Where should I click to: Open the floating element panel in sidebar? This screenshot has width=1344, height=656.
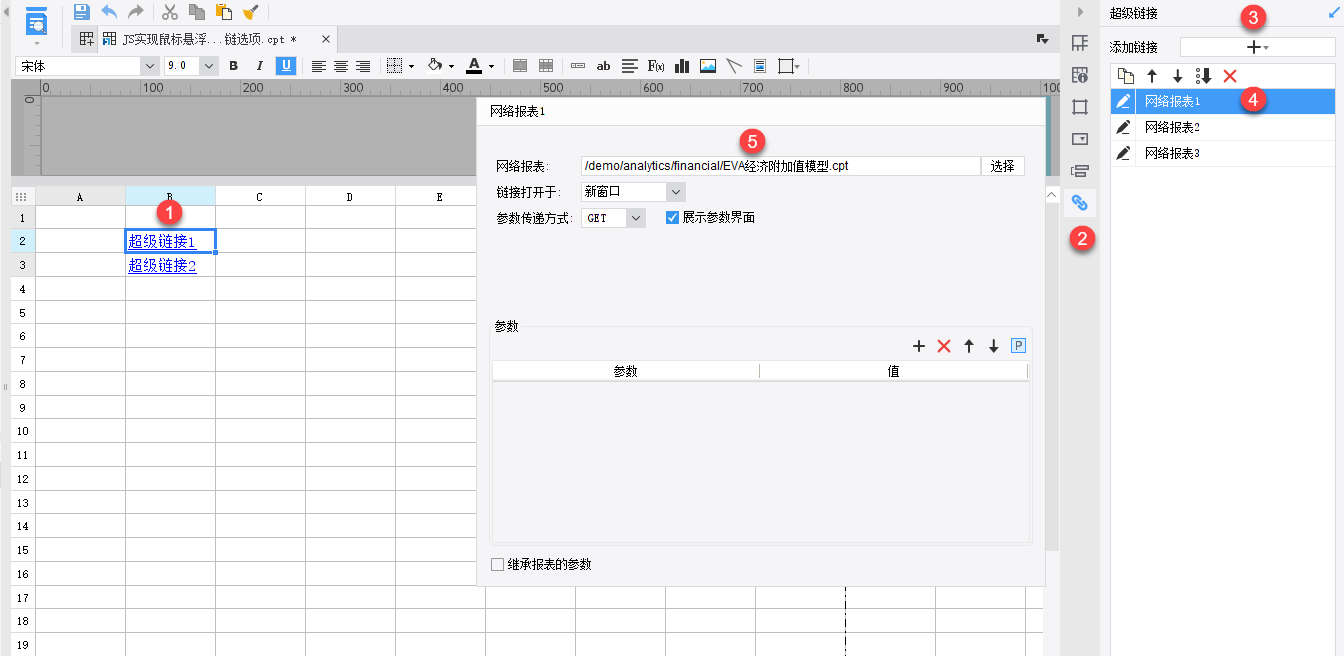click(1080, 107)
